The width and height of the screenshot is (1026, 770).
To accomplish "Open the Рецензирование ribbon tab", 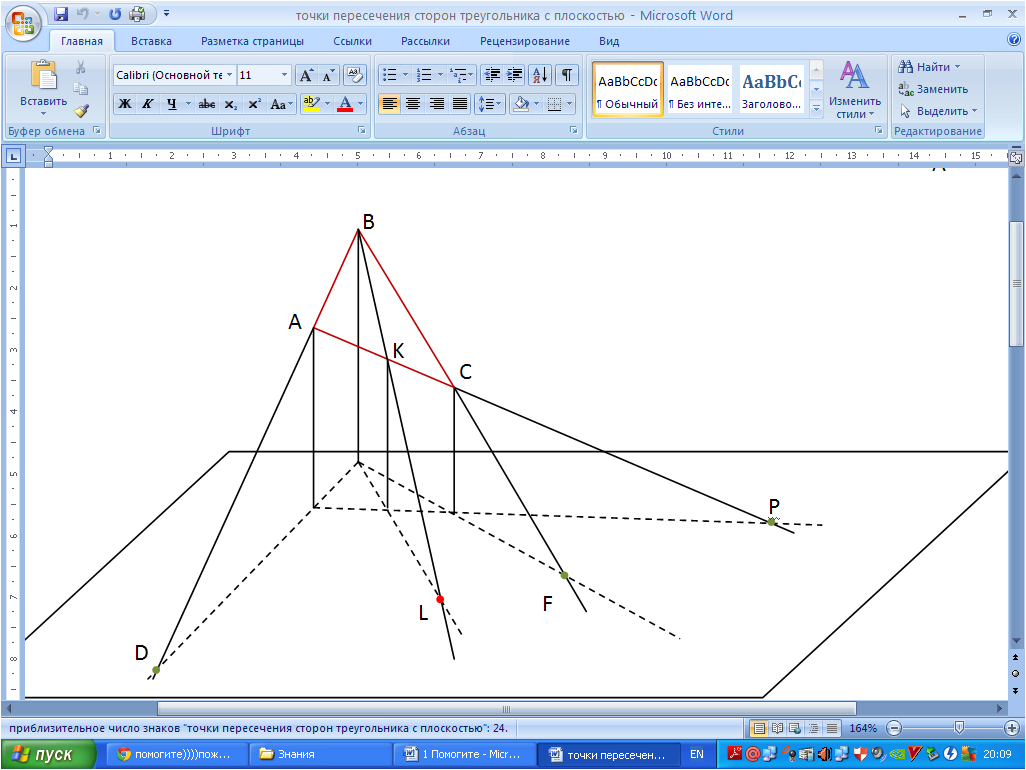I will pos(525,41).
